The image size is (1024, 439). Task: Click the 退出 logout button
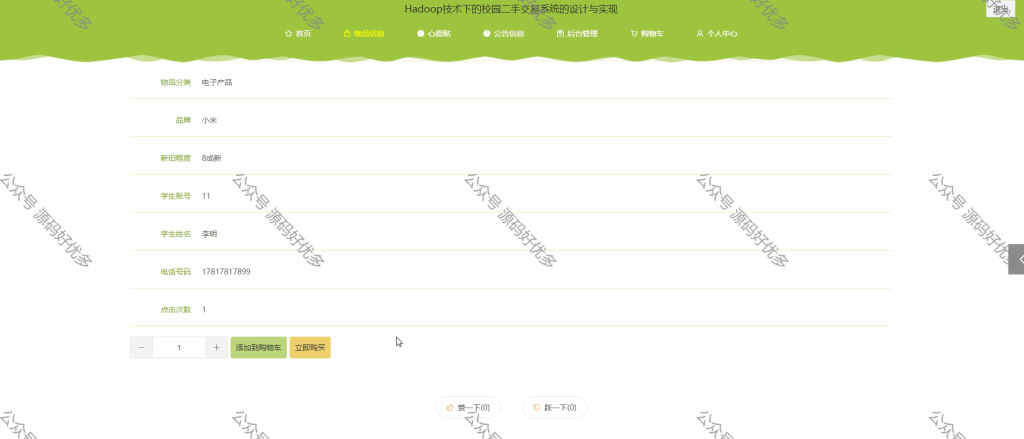[1000, 9]
